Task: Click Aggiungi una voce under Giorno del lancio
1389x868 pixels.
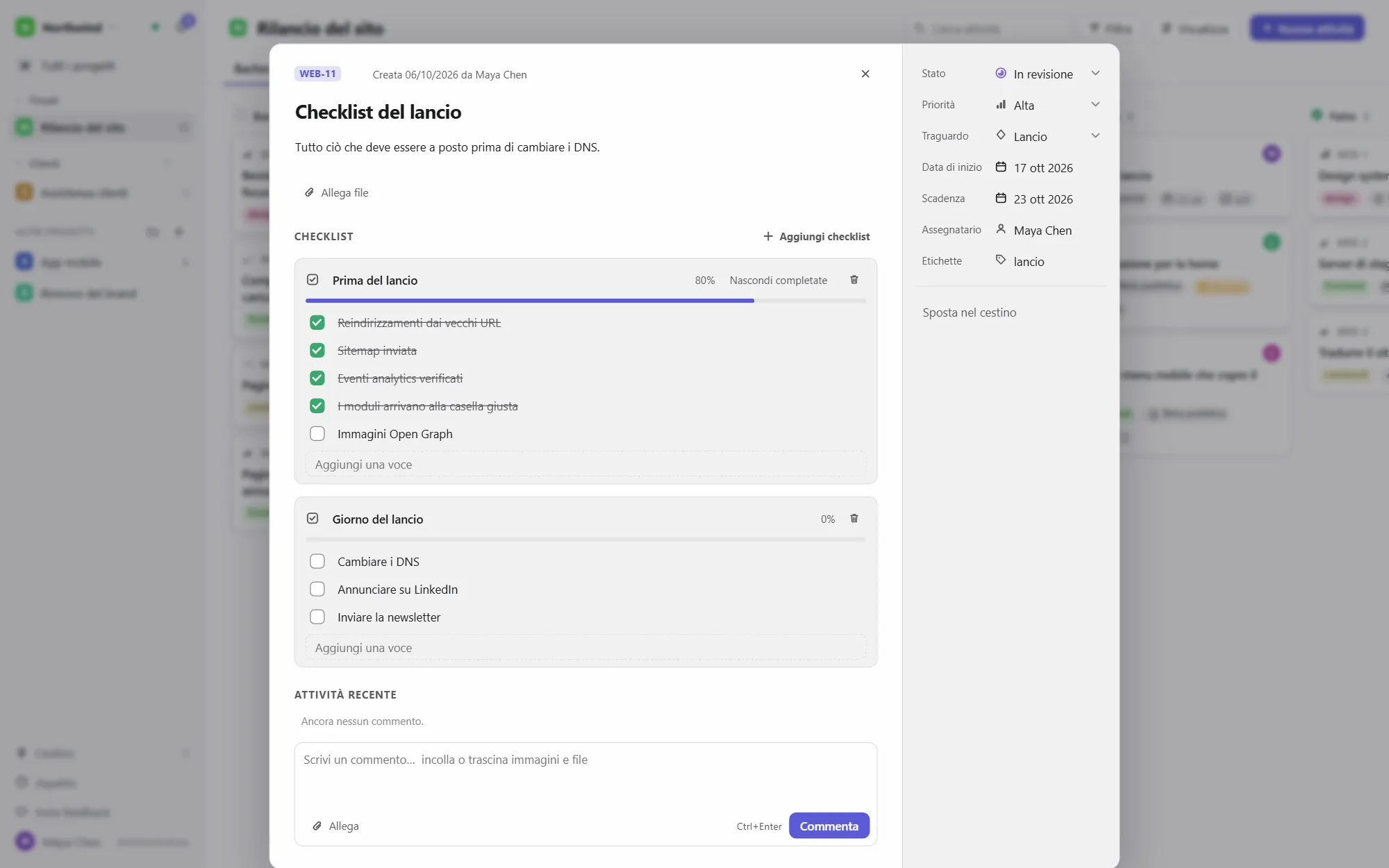Action: (585, 648)
